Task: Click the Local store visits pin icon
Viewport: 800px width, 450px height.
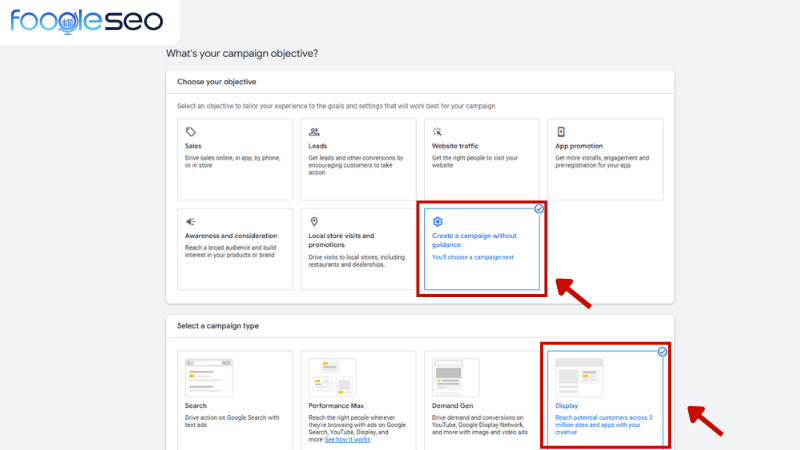Action: point(314,222)
